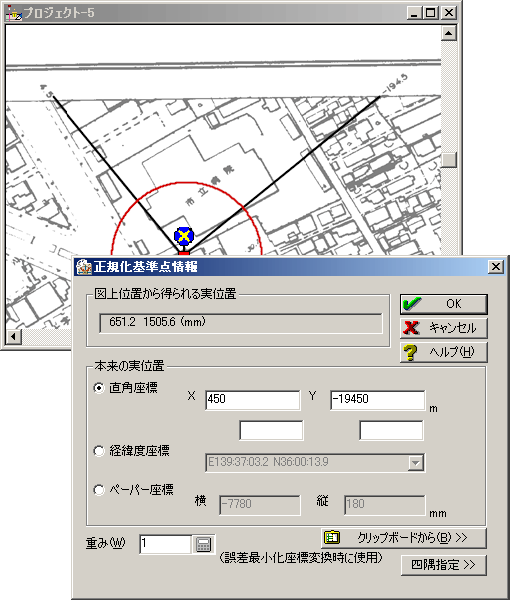Click the X coordinate field containing 450
Viewport: 510px width, 600px height.
pos(253,400)
